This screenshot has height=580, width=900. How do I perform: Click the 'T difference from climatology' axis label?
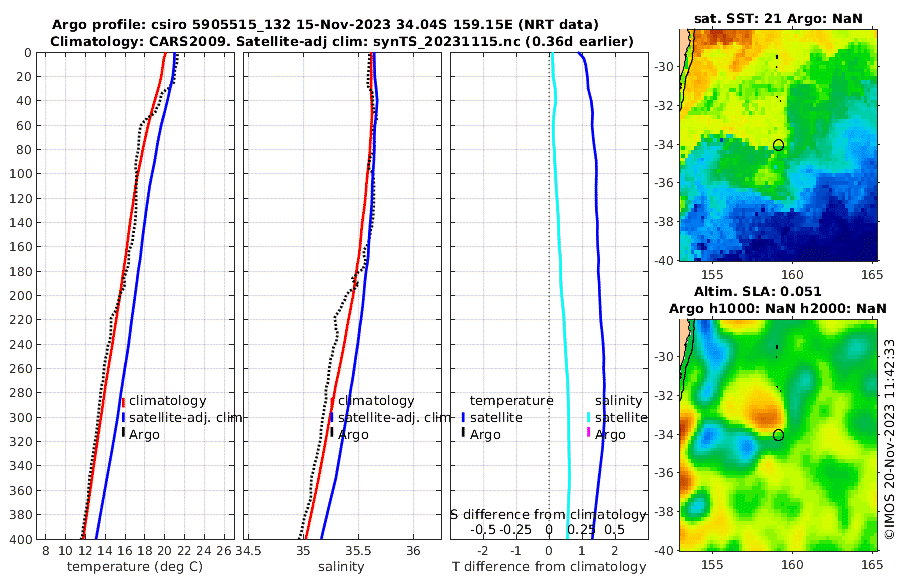(549, 567)
